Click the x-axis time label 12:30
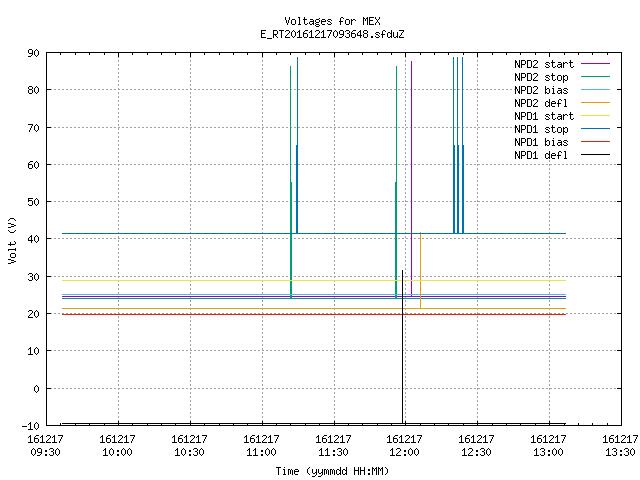The width and height of the screenshot is (640, 480). point(476,452)
